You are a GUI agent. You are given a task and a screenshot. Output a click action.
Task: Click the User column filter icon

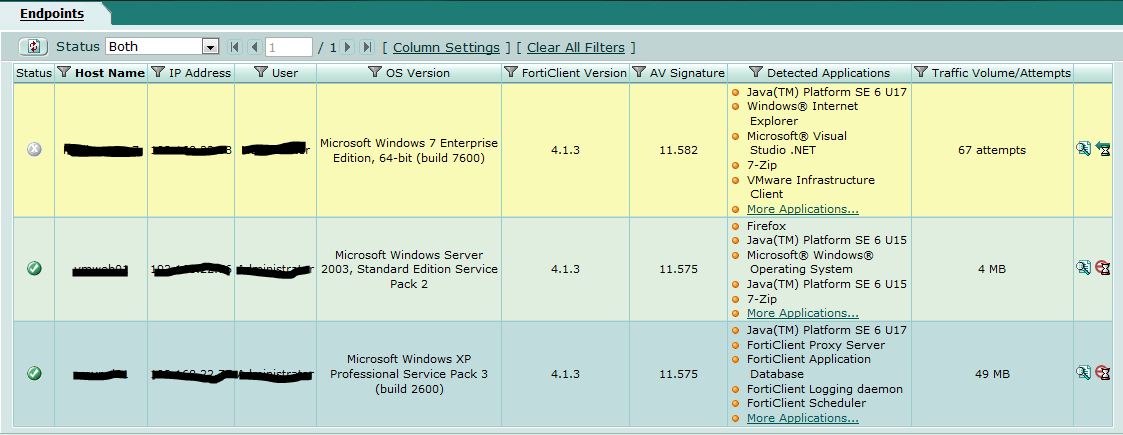click(261, 72)
